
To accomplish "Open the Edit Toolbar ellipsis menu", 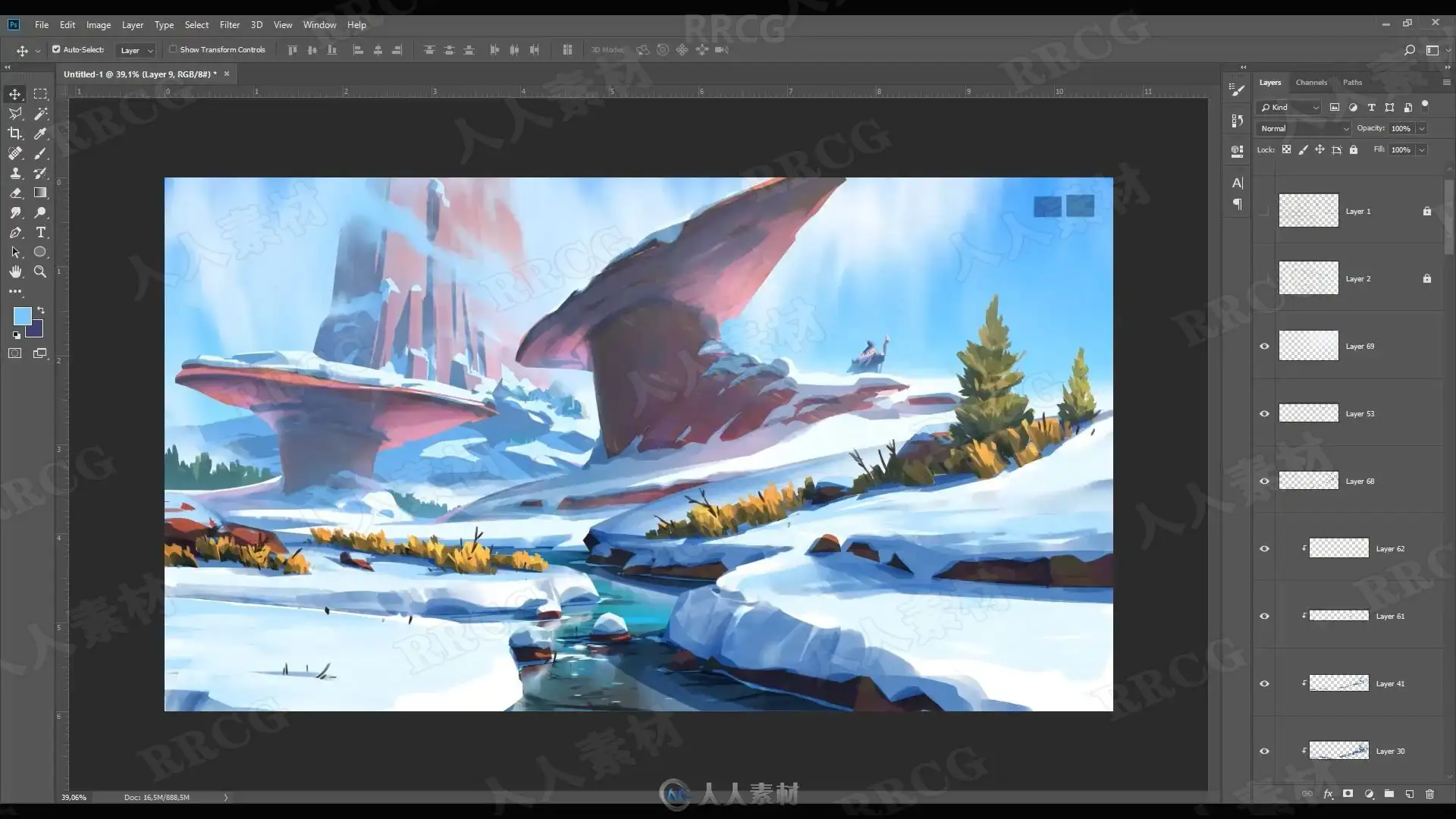I will click(x=15, y=291).
